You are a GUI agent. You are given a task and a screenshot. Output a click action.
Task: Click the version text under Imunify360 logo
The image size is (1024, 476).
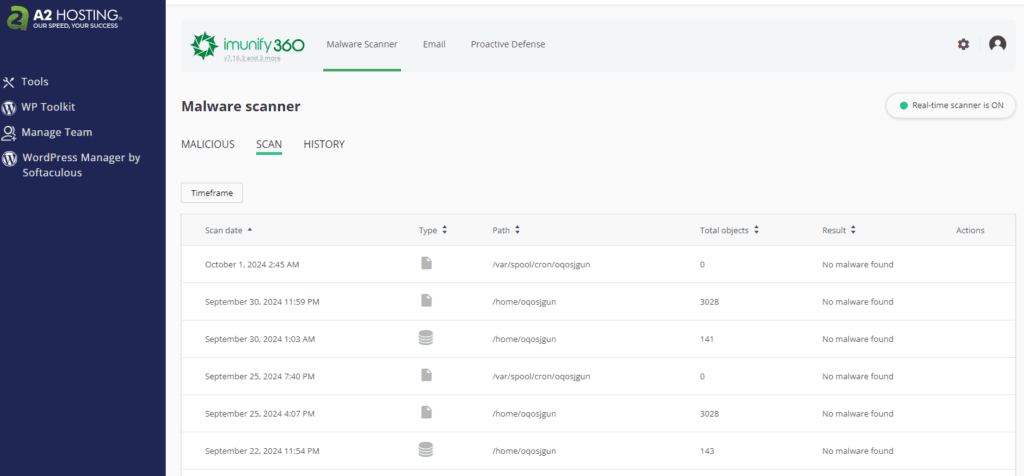pyautogui.click(x=252, y=58)
